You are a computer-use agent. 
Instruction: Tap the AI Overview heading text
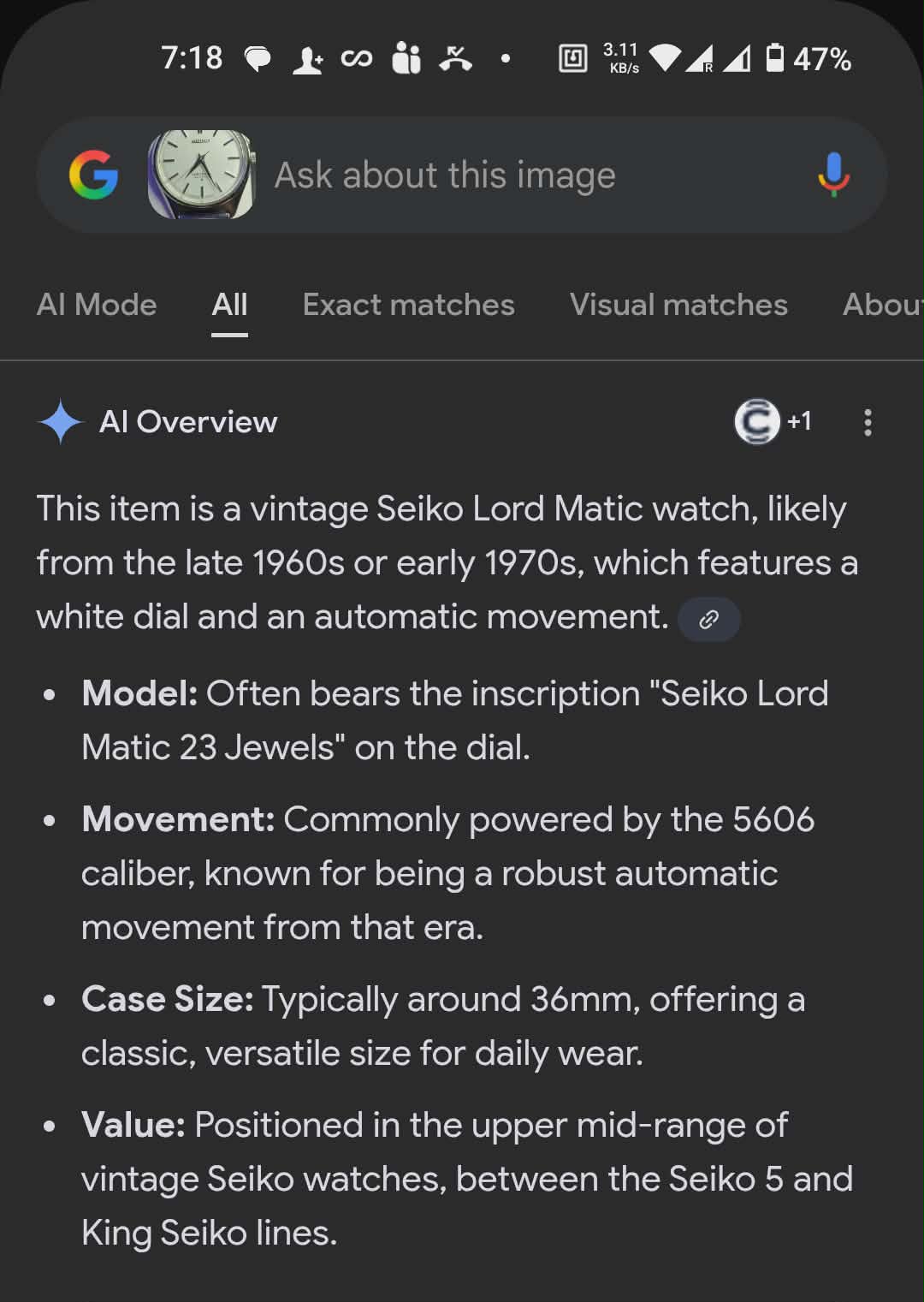click(x=188, y=422)
